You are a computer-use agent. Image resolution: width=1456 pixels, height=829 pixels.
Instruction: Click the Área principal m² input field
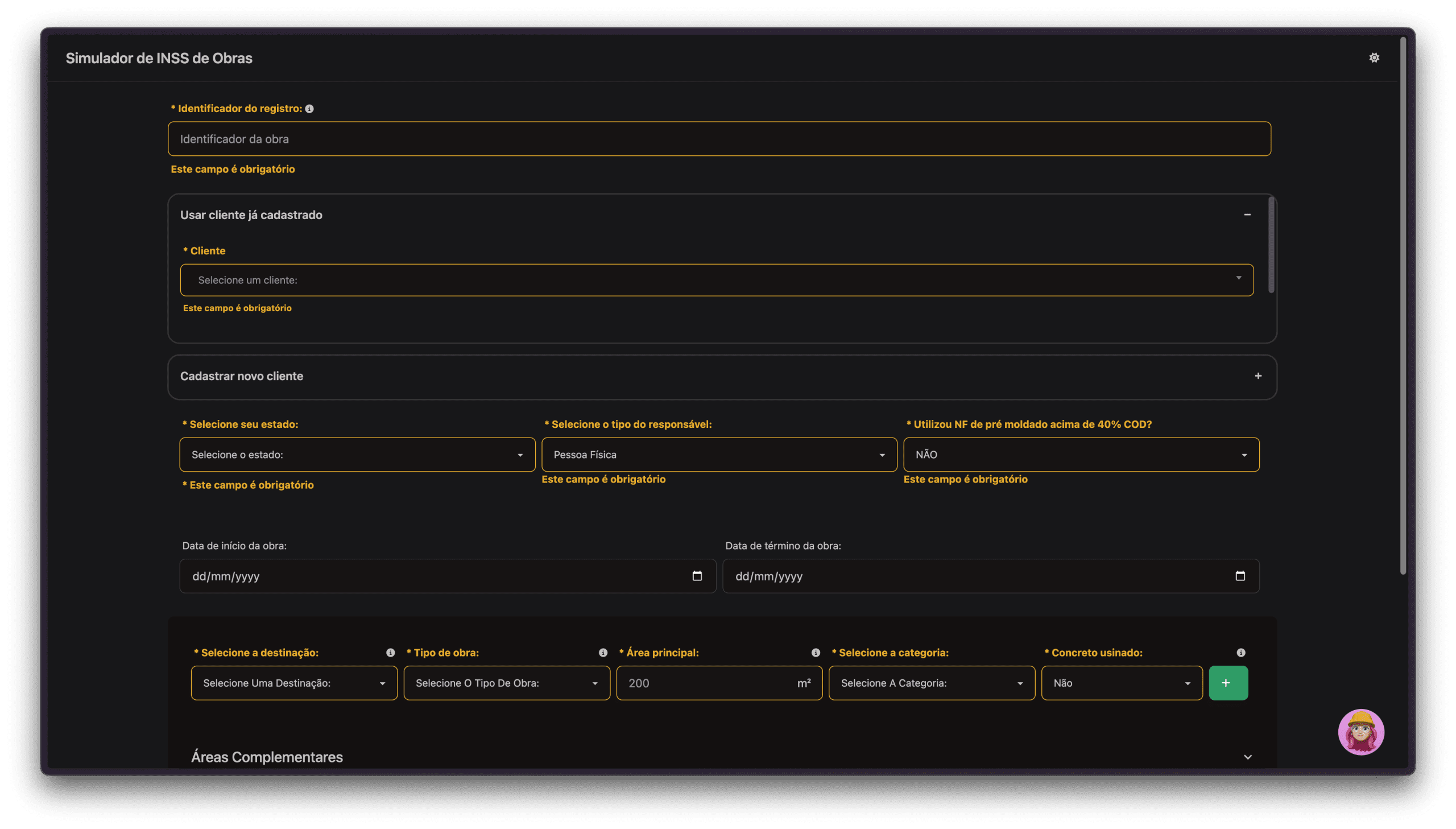(x=705, y=683)
